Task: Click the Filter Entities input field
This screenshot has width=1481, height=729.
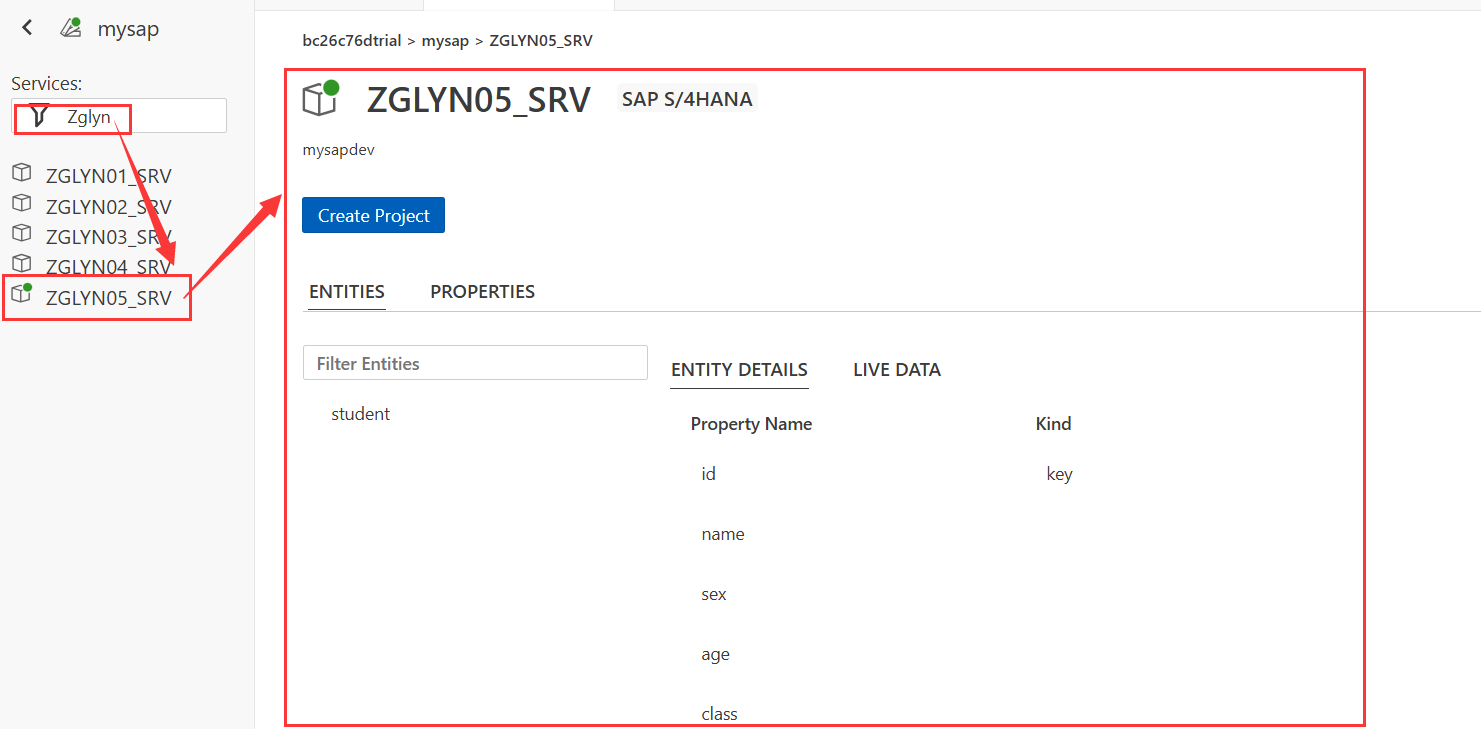Action: pyautogui.click(x=475, y=363)
